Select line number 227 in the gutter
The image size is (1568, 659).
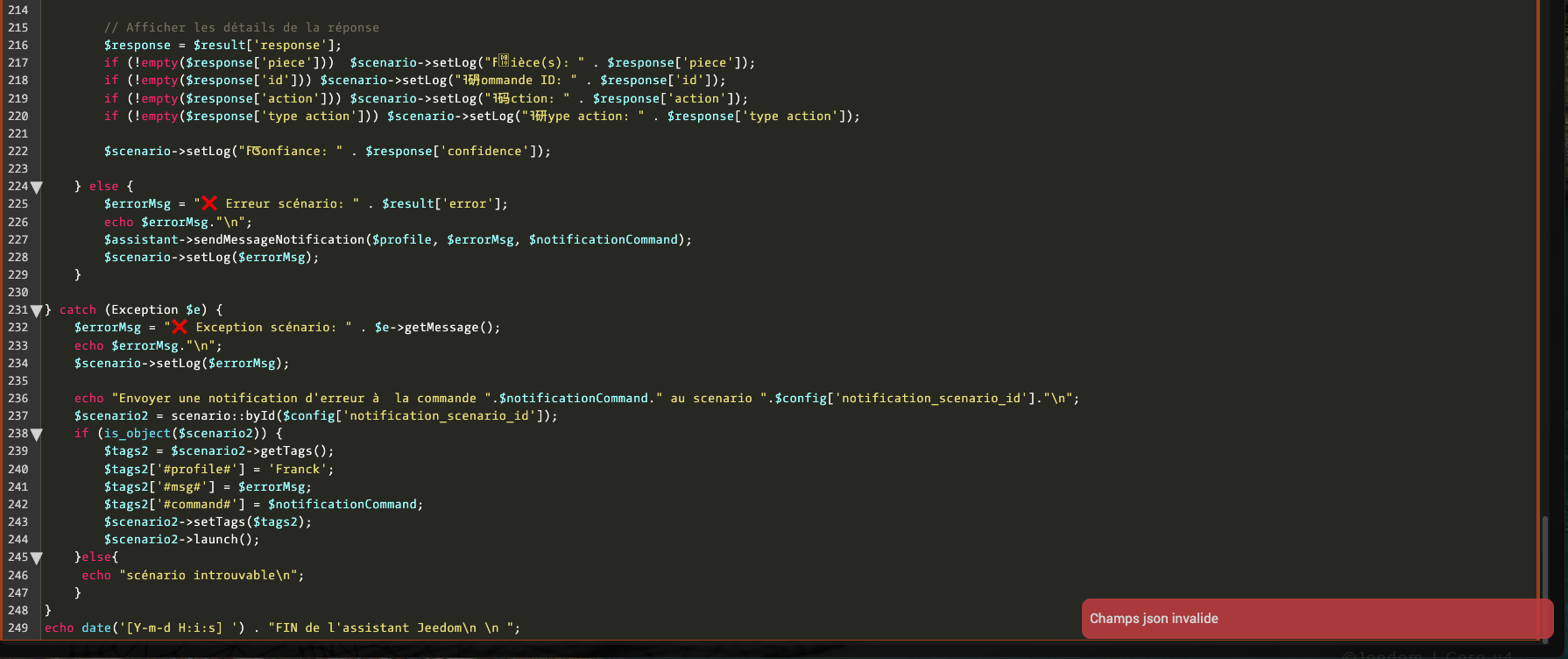(x=18, y=239)
